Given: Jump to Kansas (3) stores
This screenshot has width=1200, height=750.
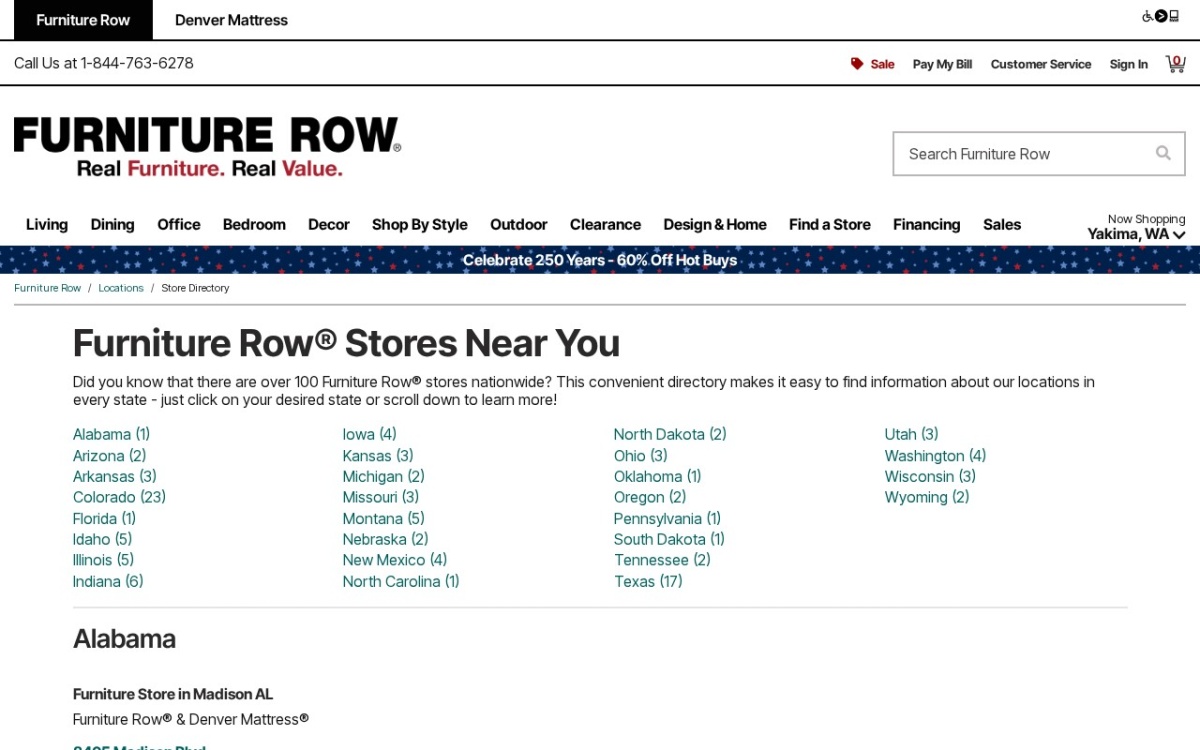Looking at the screenshot, I should [x=378, y=455].
